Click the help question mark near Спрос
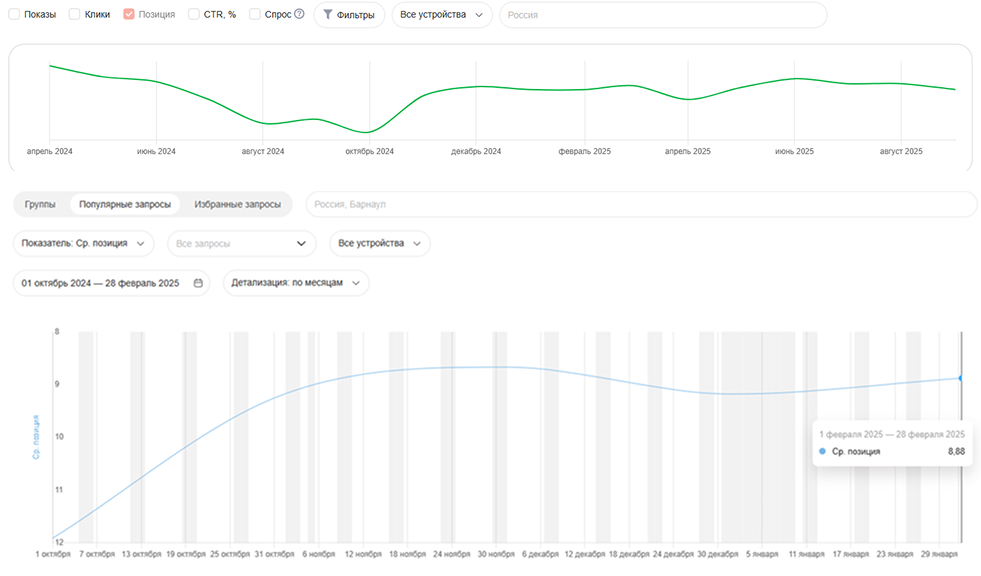The image size is (981, 576). point(299,14)
